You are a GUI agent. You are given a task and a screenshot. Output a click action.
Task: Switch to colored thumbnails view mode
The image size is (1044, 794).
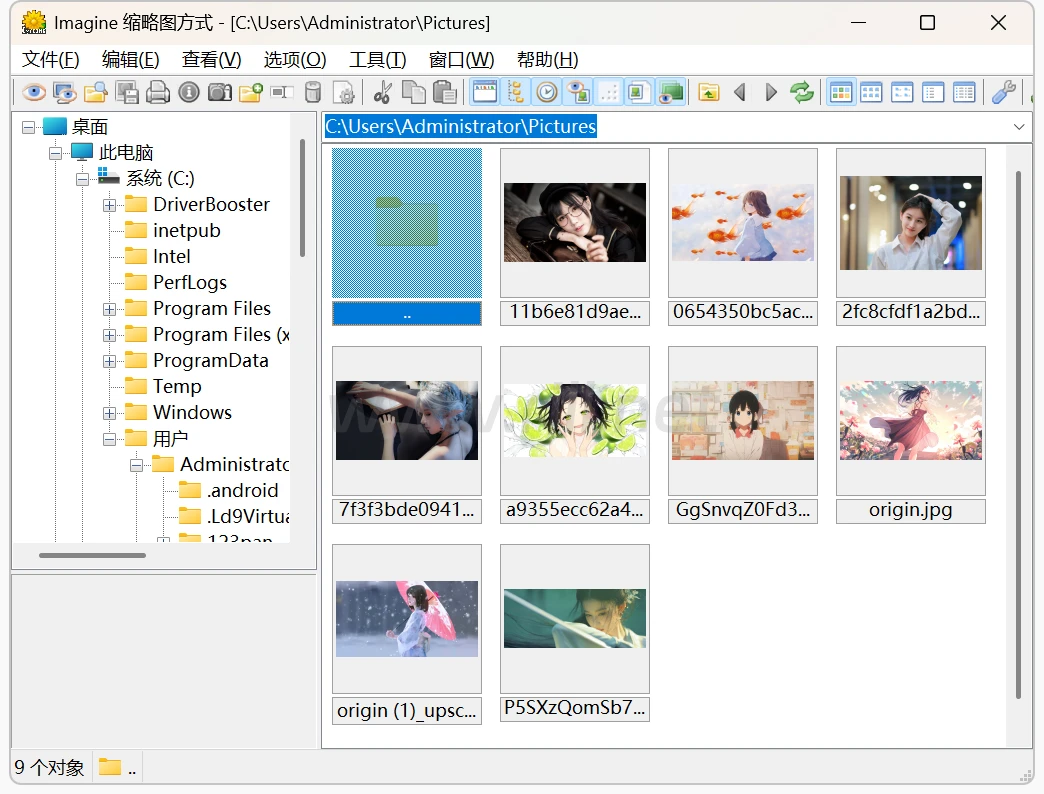(x=841, y=93)
